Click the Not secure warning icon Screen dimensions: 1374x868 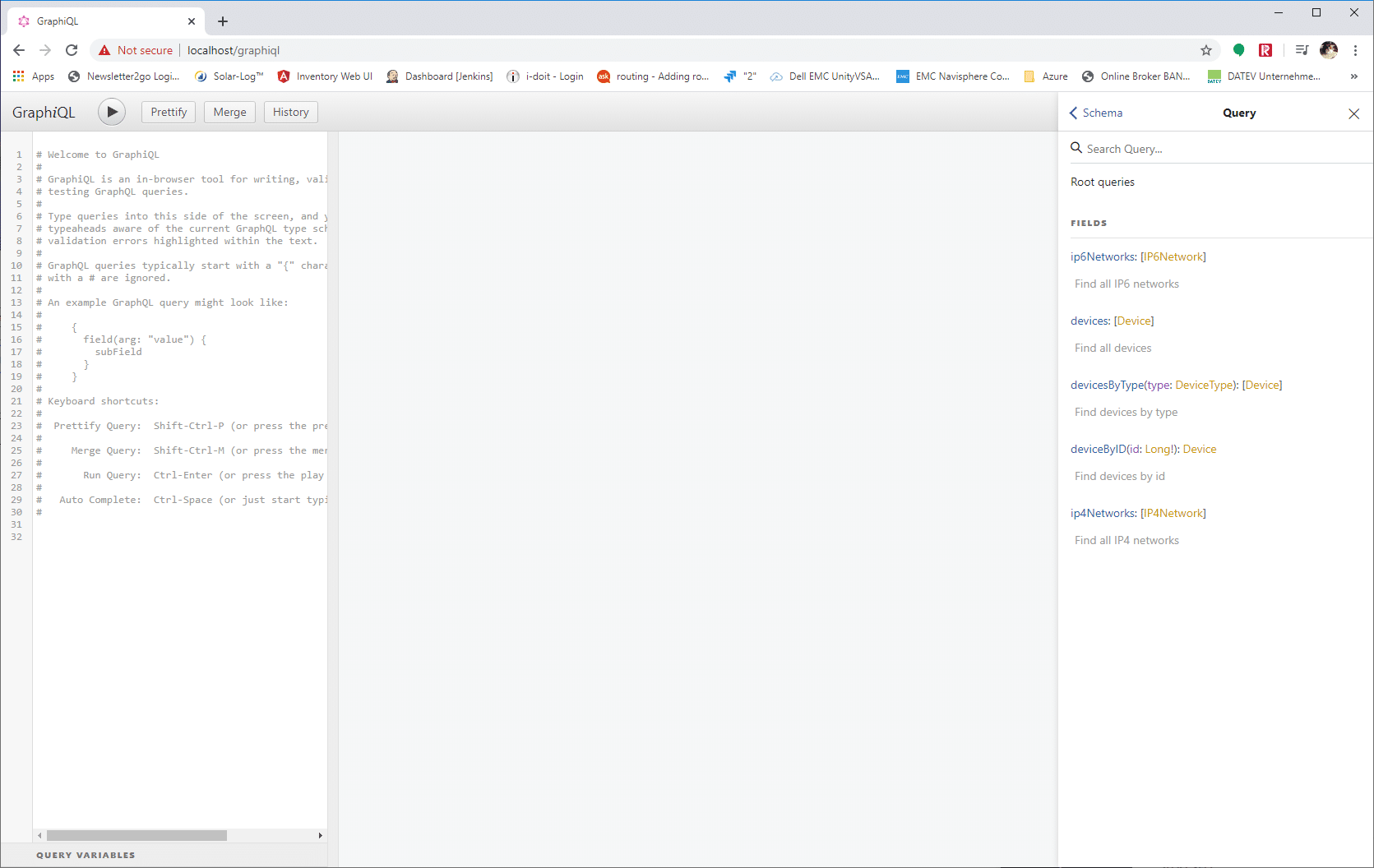pos(104,50)
